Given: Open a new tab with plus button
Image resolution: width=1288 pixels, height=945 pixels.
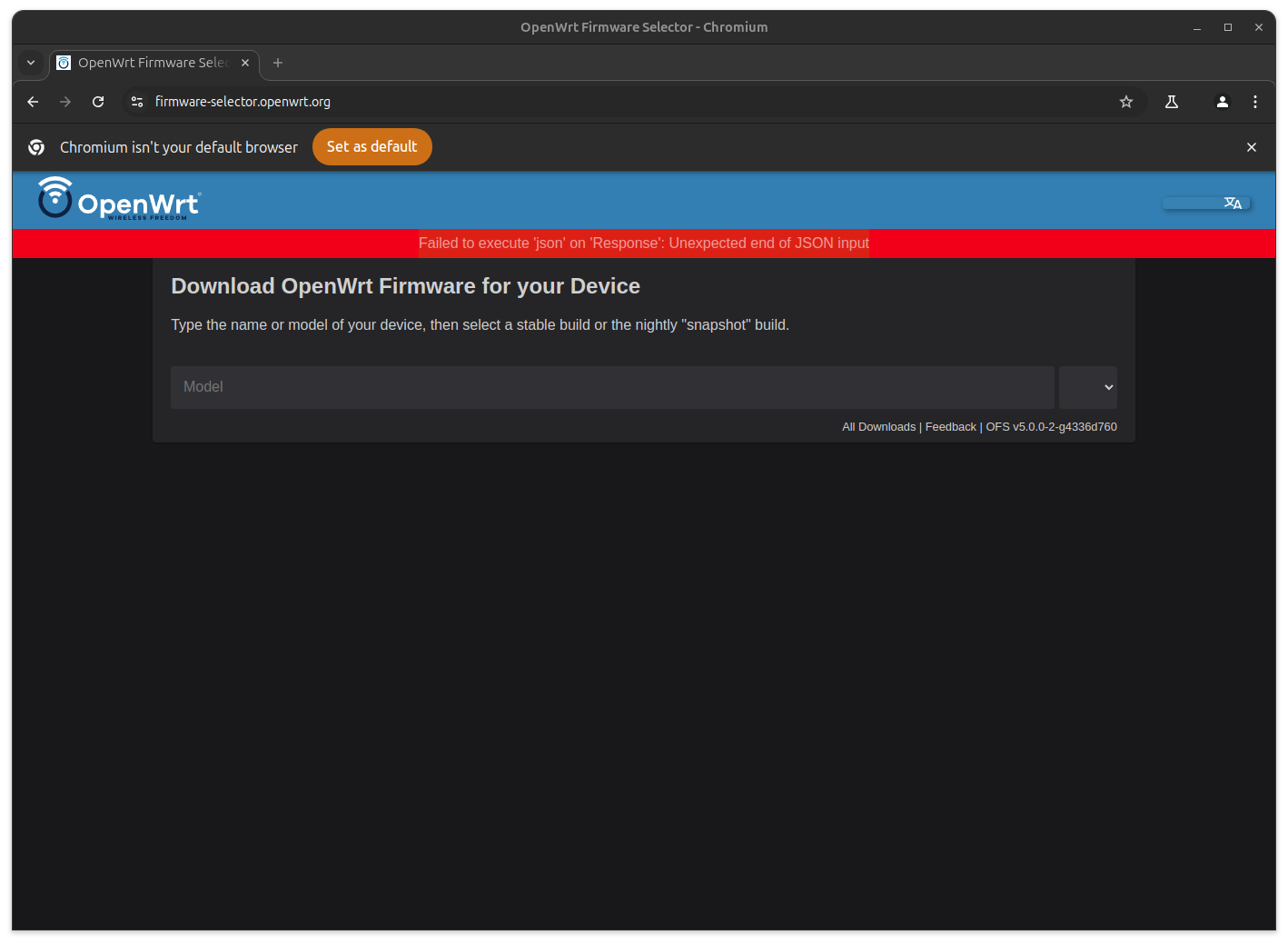Looking at the screenshot, I should pyautogui.click(x=278, y=63).
